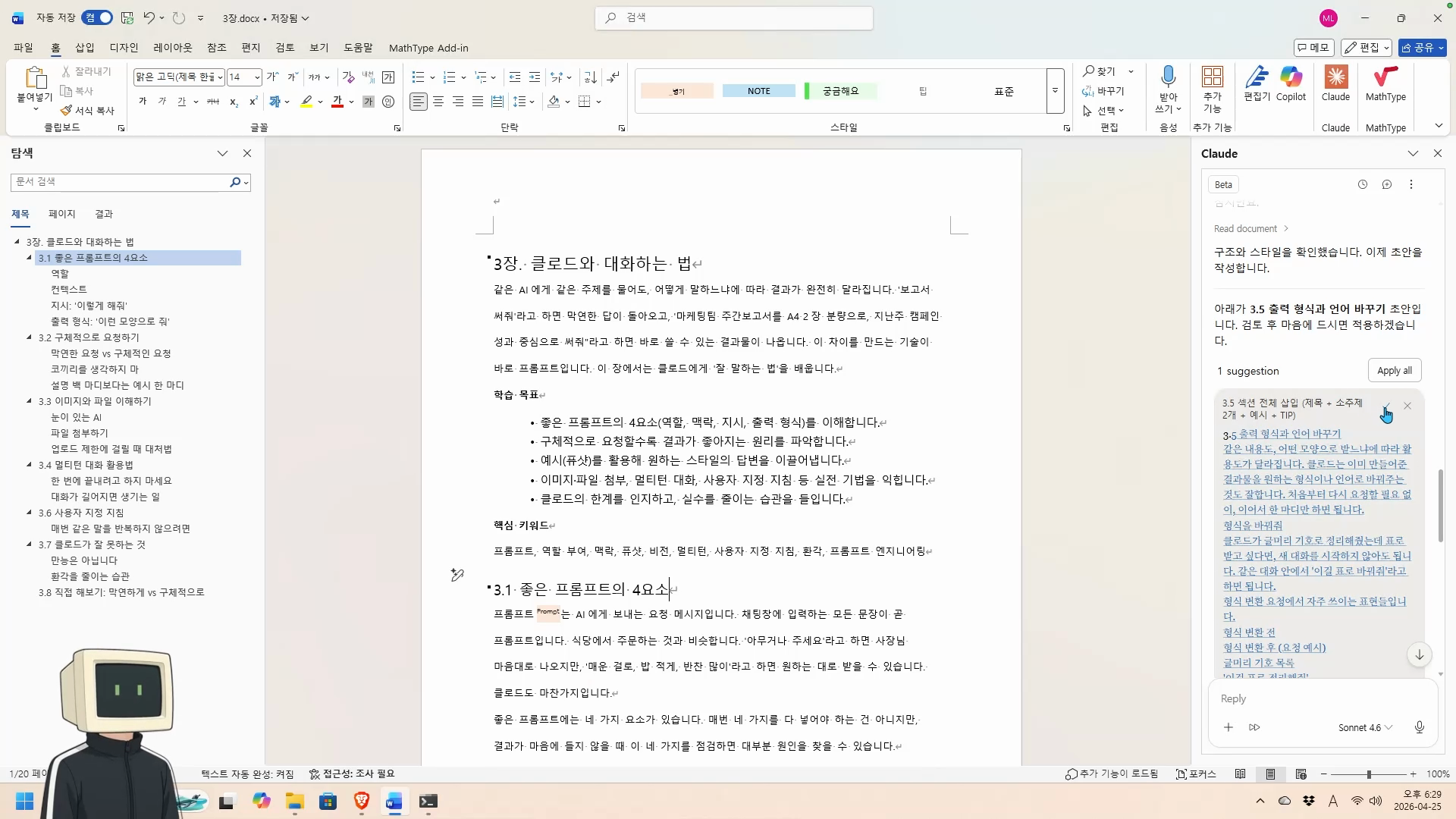This screenshot has height=819, width=1456.
Task: Open the 레이아웃 ribbon tab
Action: pyautogui.click(x=173, y=48)
